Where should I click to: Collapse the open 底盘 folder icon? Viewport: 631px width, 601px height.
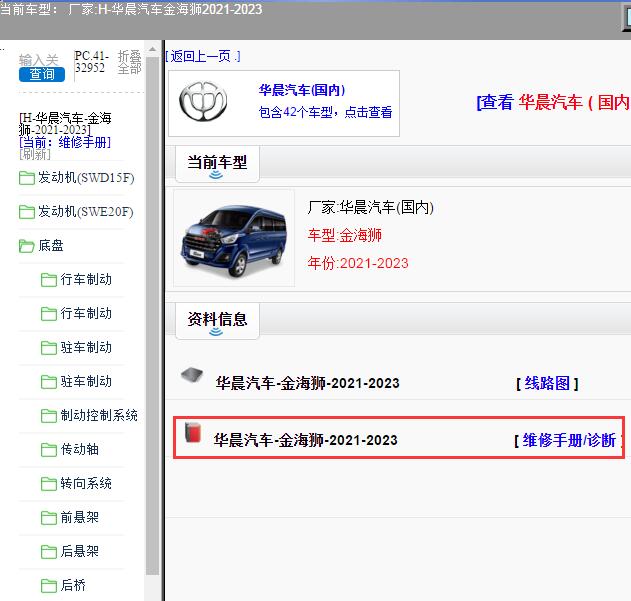27,246
